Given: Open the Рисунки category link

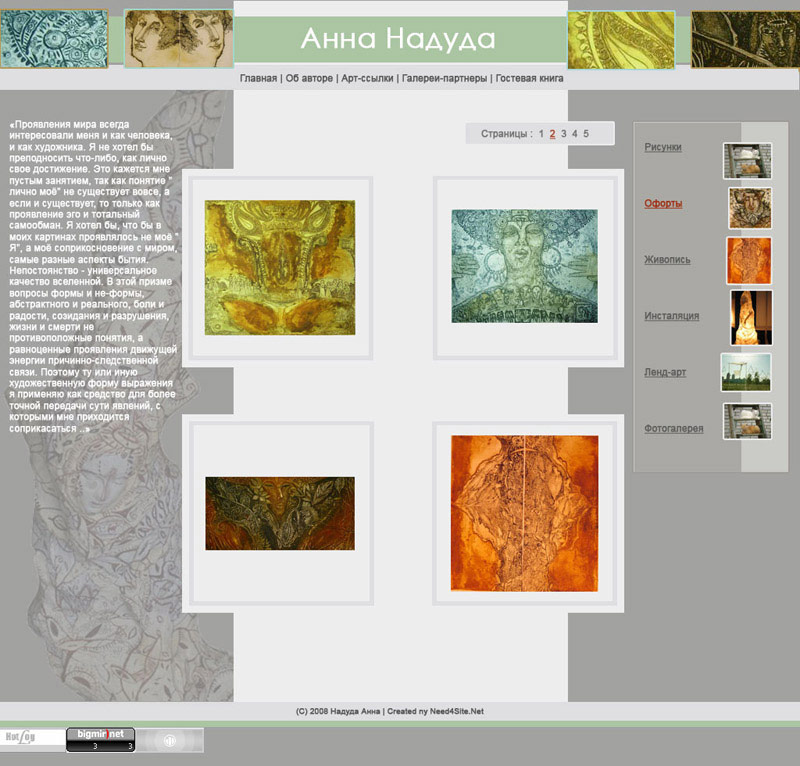Looking at the screenshot, I should 663,147.
